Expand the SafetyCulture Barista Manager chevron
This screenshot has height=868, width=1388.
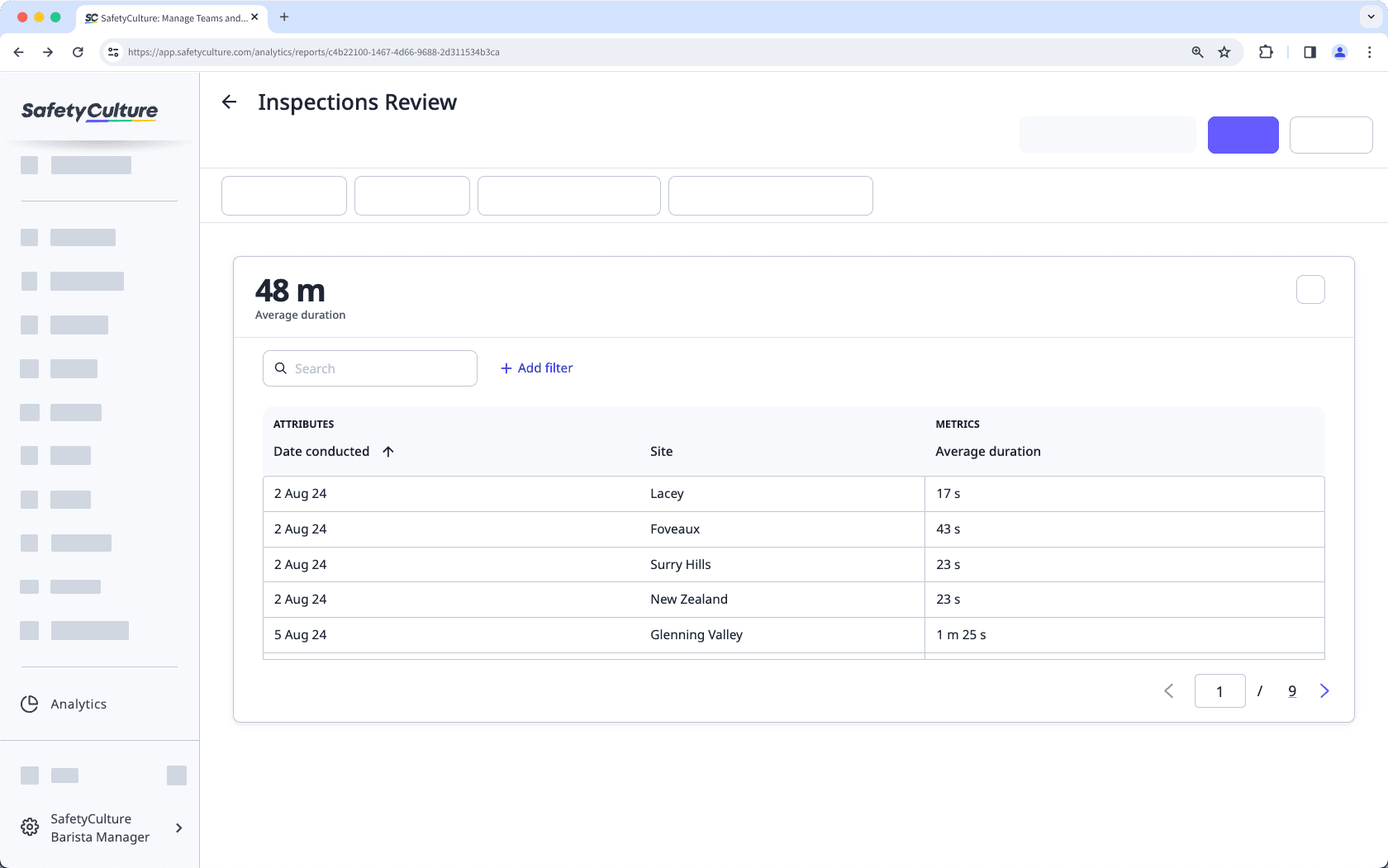(x=178, y=827)
